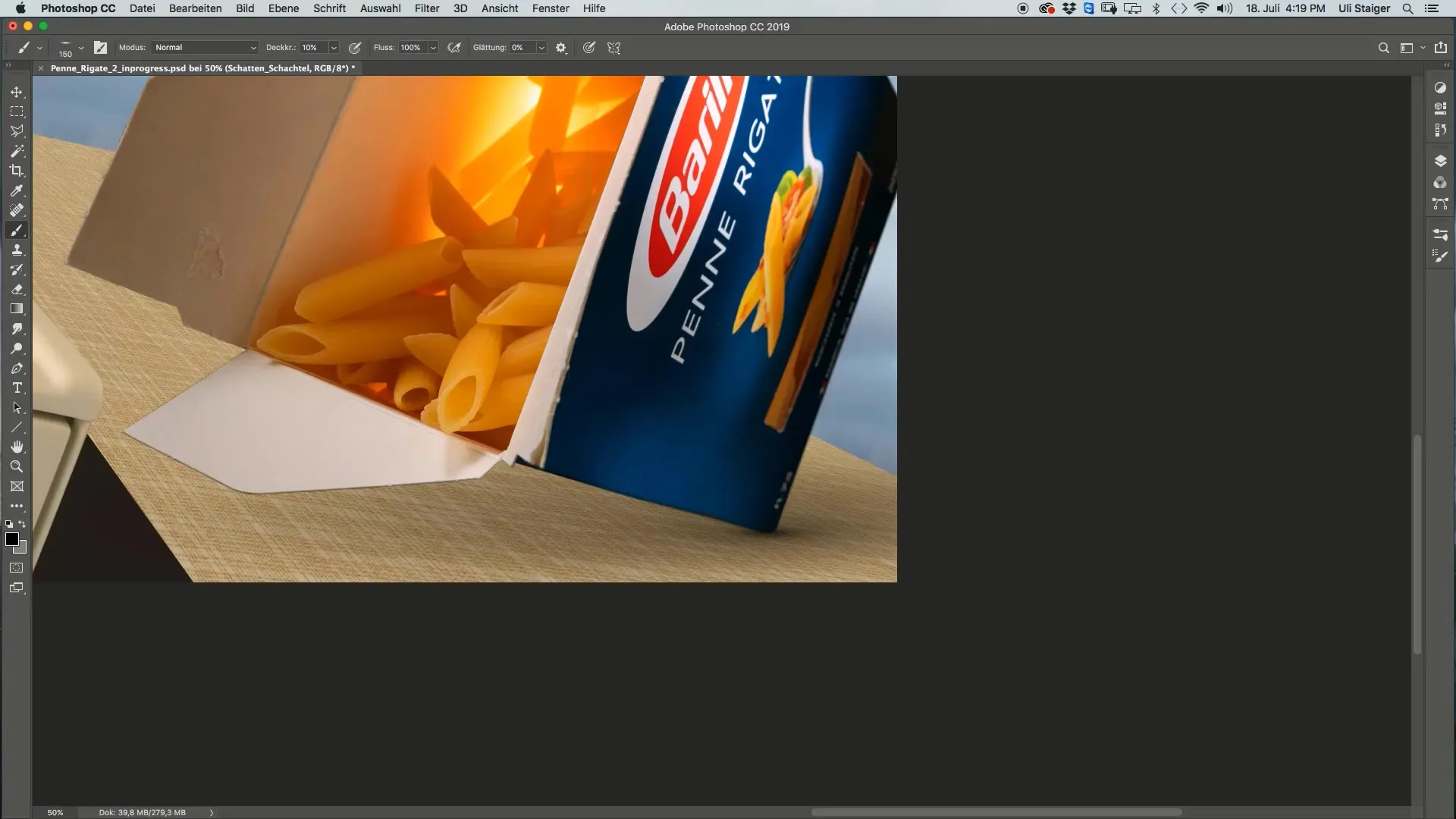Screen dimensions: 1456x819
Task: Select the Frame tool
Action: 17,486
